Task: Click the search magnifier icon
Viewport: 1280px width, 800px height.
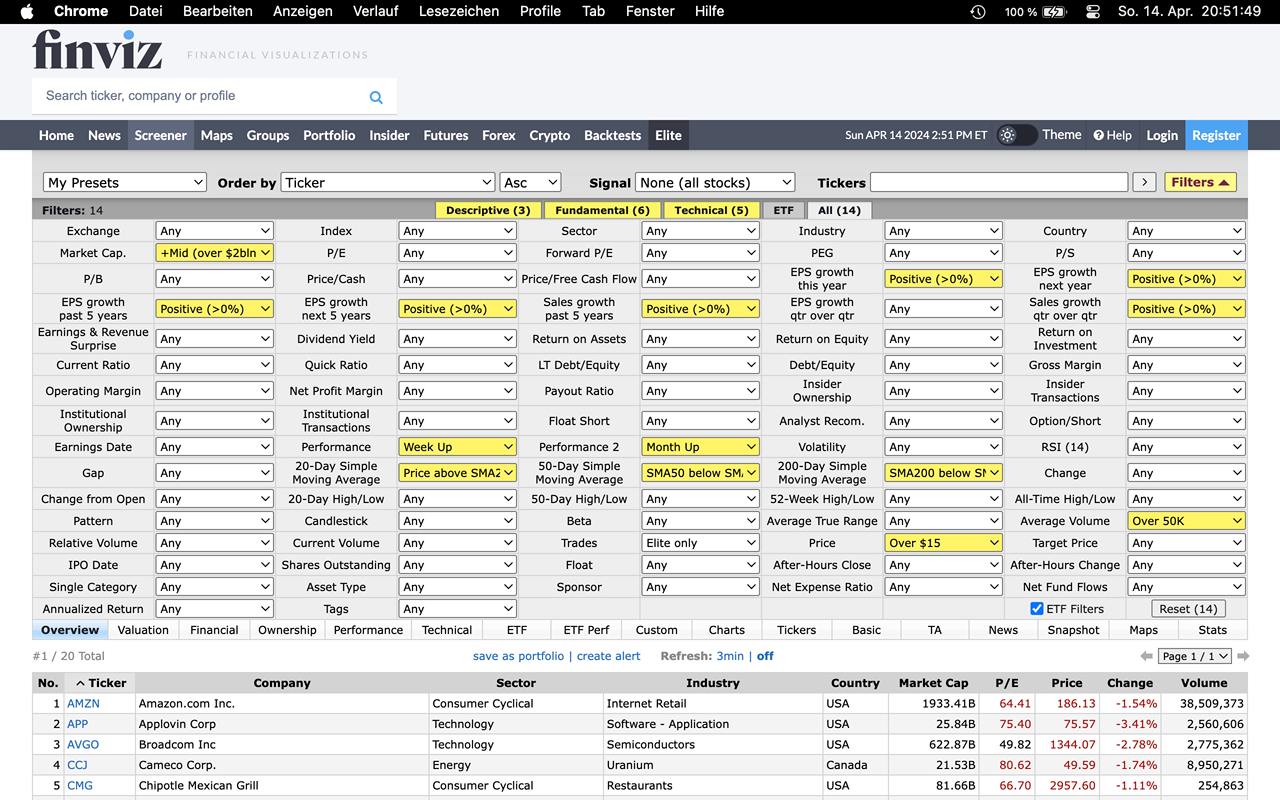Action: 376,97
